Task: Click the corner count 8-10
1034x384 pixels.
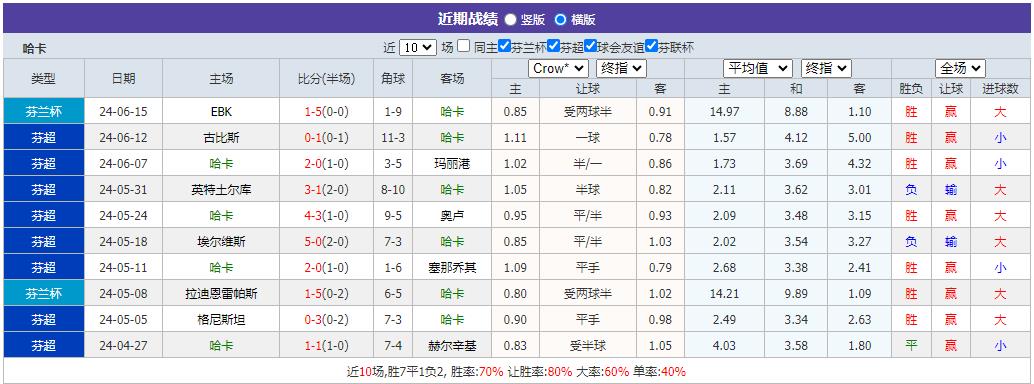Action: coord(393,189)
